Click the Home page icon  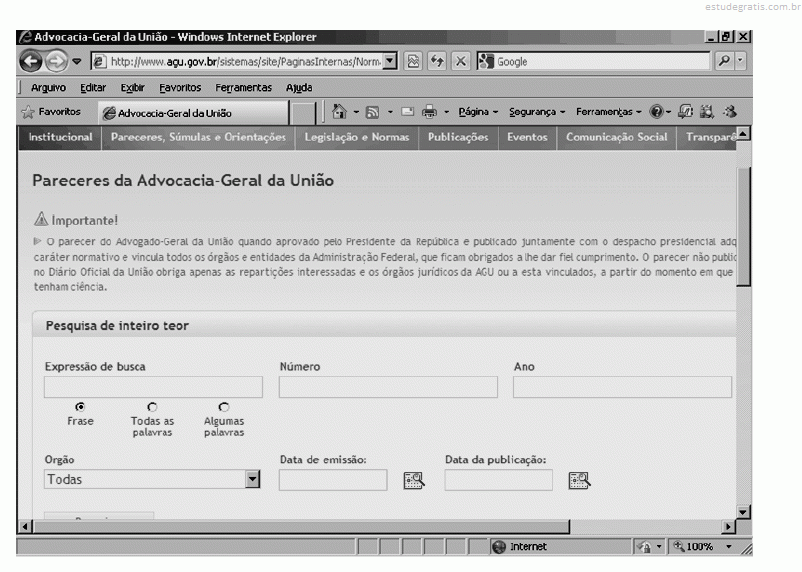coord(339,112)
